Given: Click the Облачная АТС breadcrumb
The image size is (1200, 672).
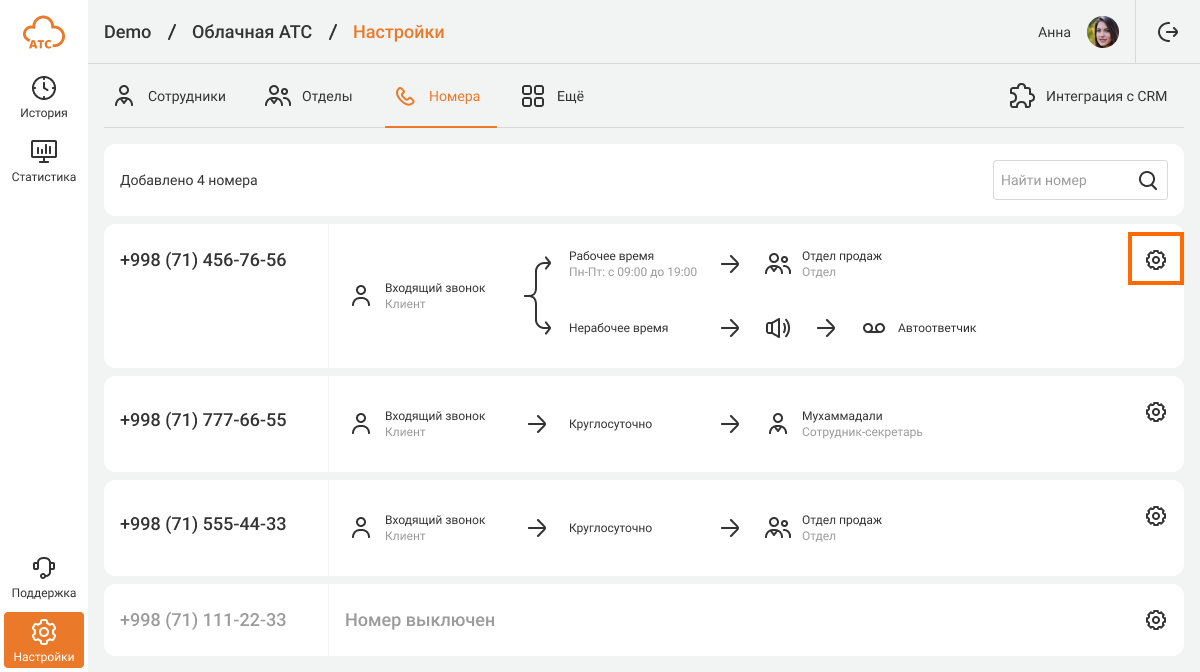Looking at the screenshot, I should (252, 32).
